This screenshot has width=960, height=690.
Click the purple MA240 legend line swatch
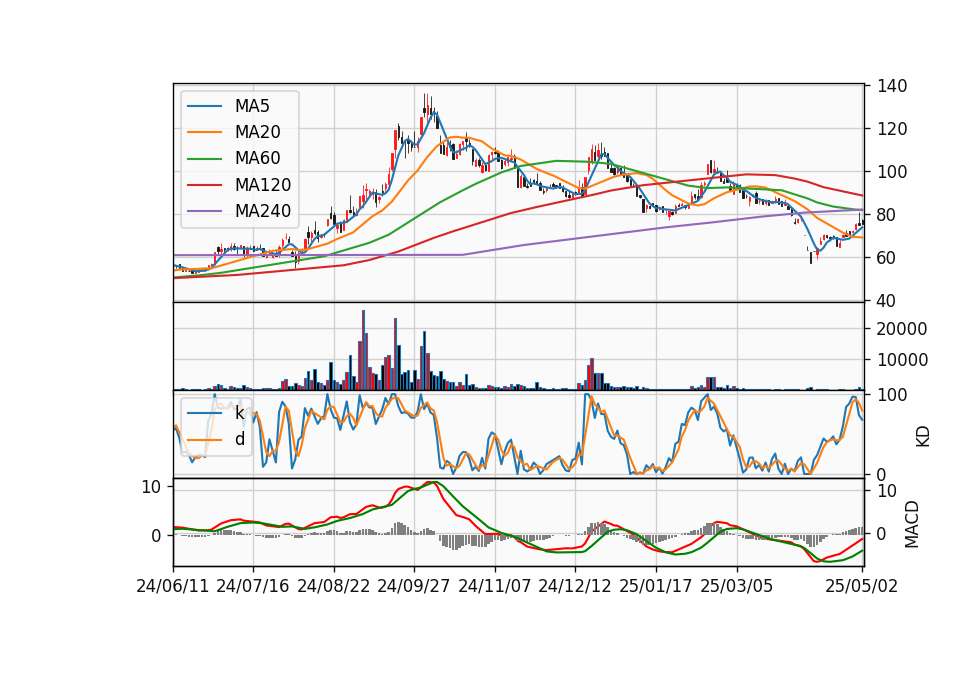click(204, 212)
